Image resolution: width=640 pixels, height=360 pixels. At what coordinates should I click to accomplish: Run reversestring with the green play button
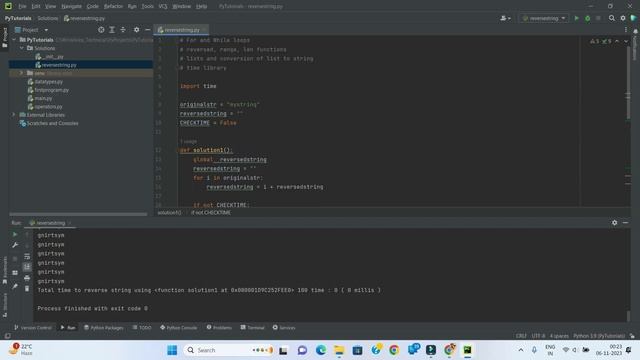pyautogui.click(x=576, y=18)
